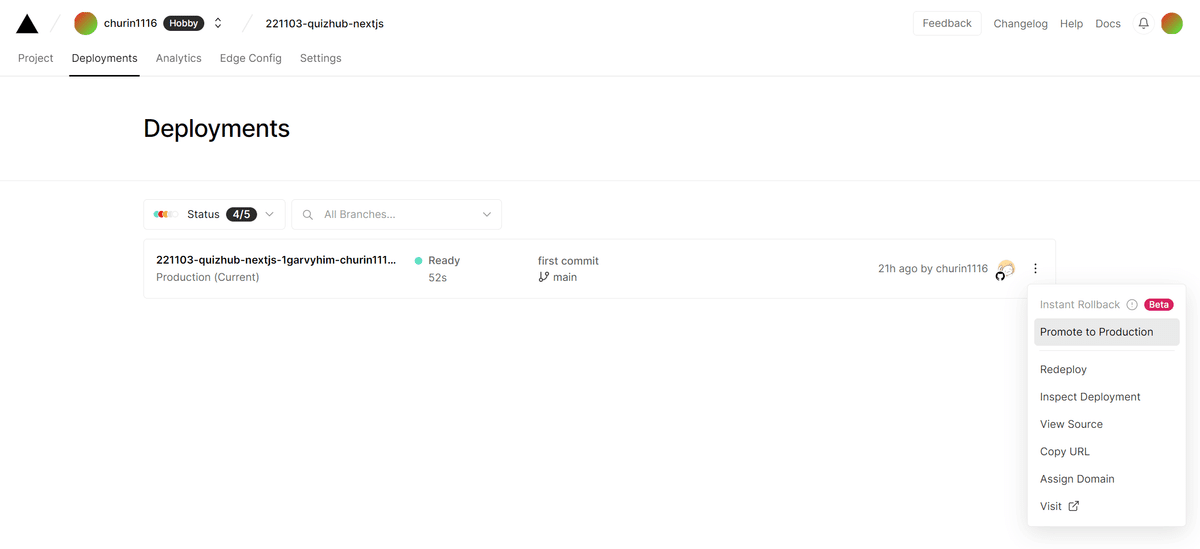Select the Deployments tab
Screen dimensions: 1200x549
(104, 58)
